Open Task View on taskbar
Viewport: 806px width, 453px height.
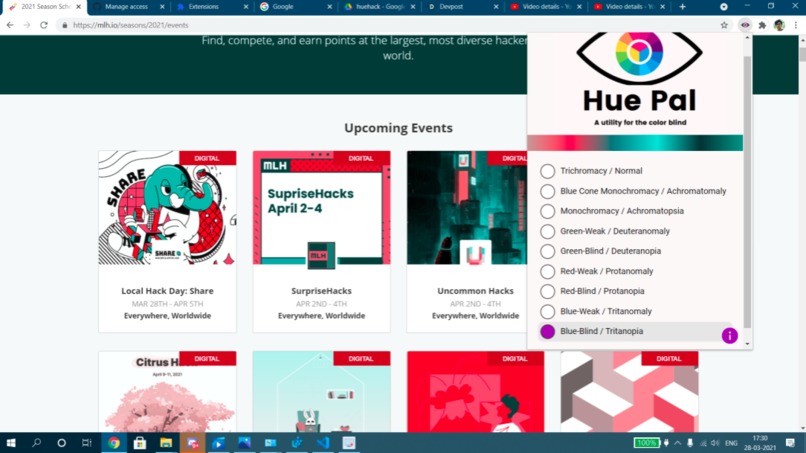coord(86,443)
